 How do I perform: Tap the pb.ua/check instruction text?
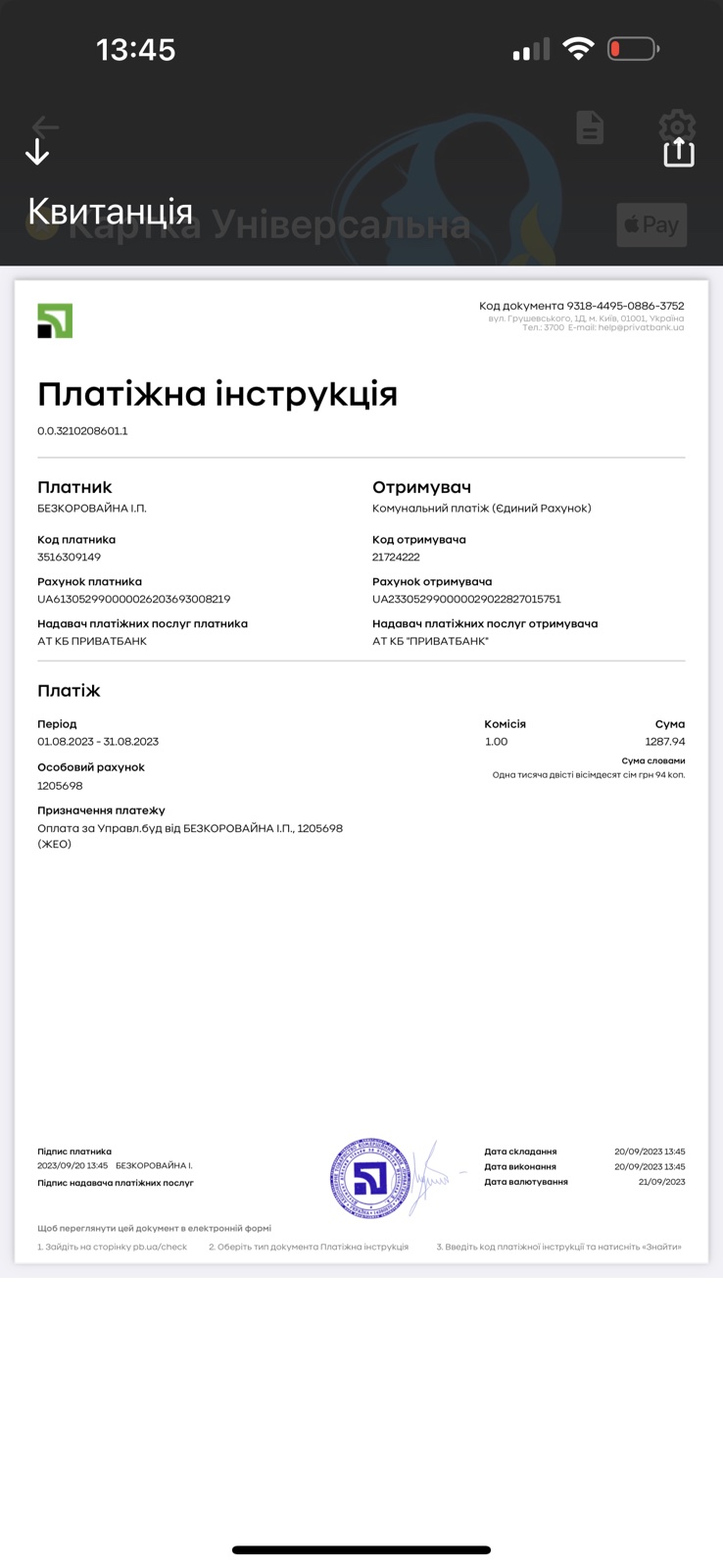coord(112,1247)
